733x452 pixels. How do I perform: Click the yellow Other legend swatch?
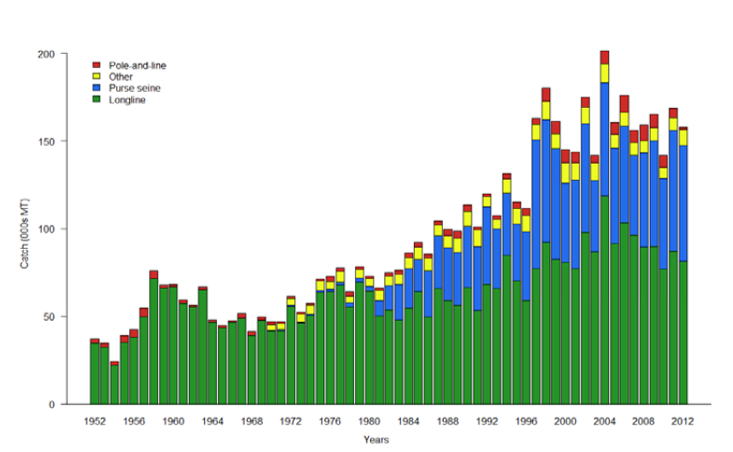tap(97, 77)
